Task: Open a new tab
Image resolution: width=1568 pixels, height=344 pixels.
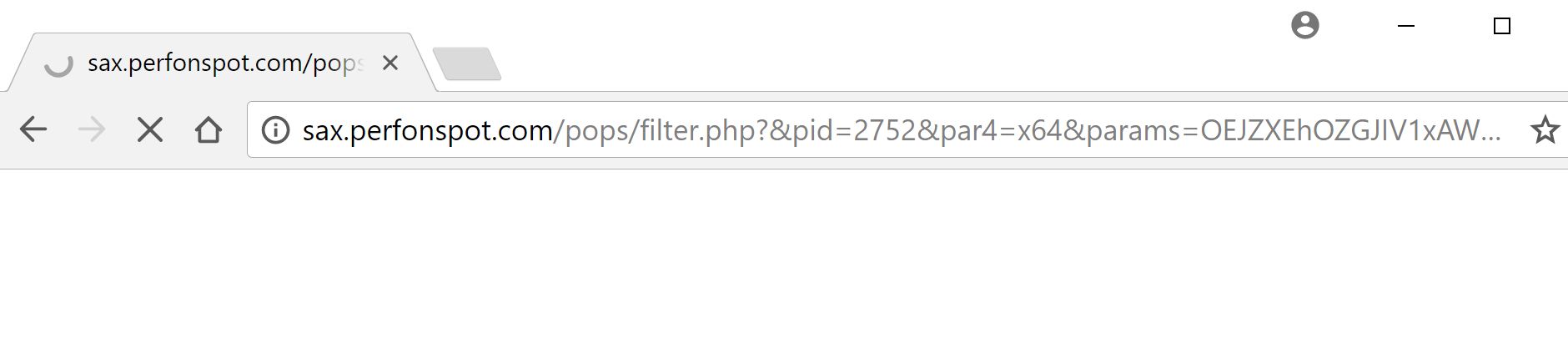Action: point(467,63)
